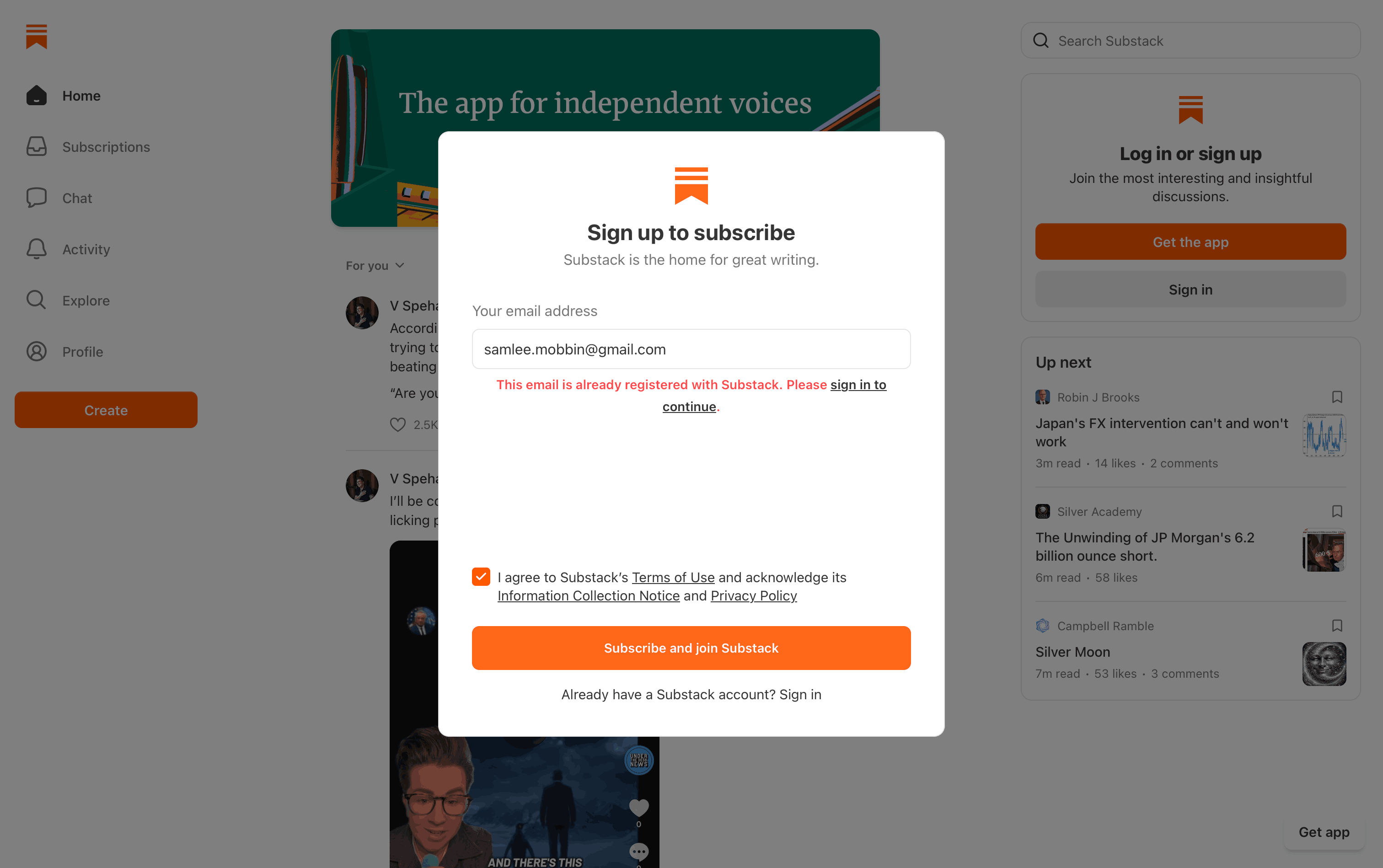Open comments on the video post
This screenshot has height=868, width=1383.
638,851
